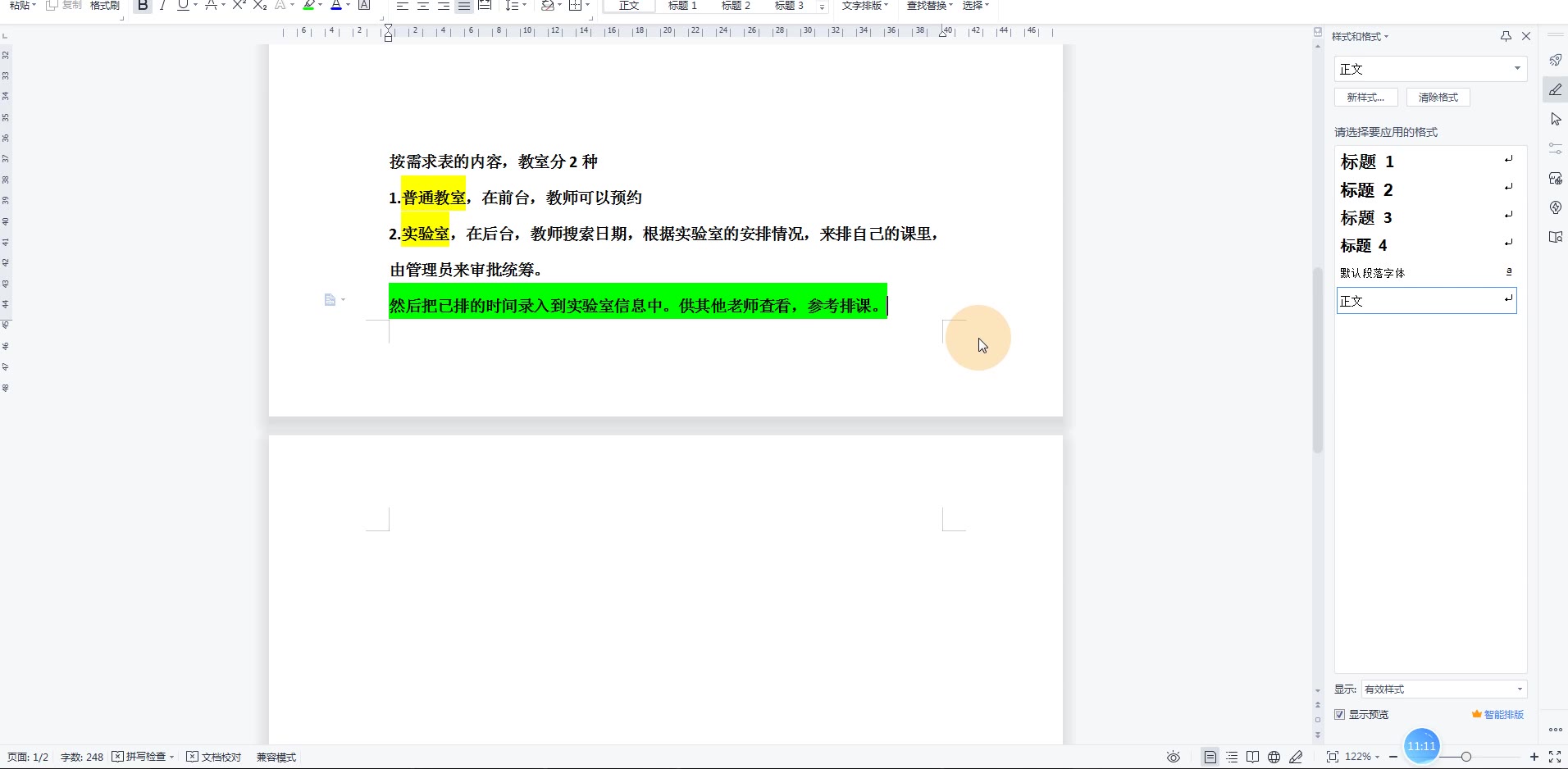This screenshot has width=1568, height=769.
Task: Open font color dropdown arrow
Action: pos(348,5)
